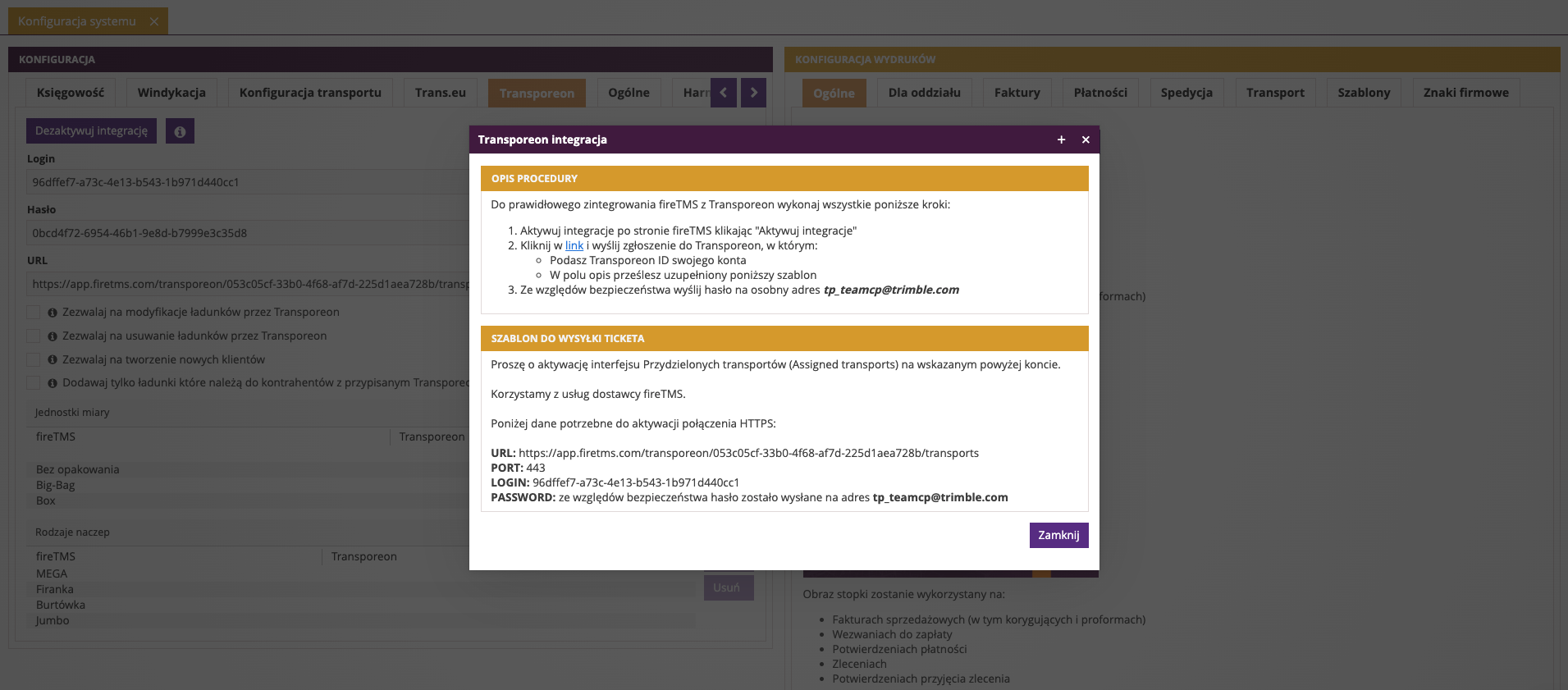Switch to the Trans.eu tab
Image resolution: width=1568 pixels, height=690 pixels.
(x=441, y=93)
